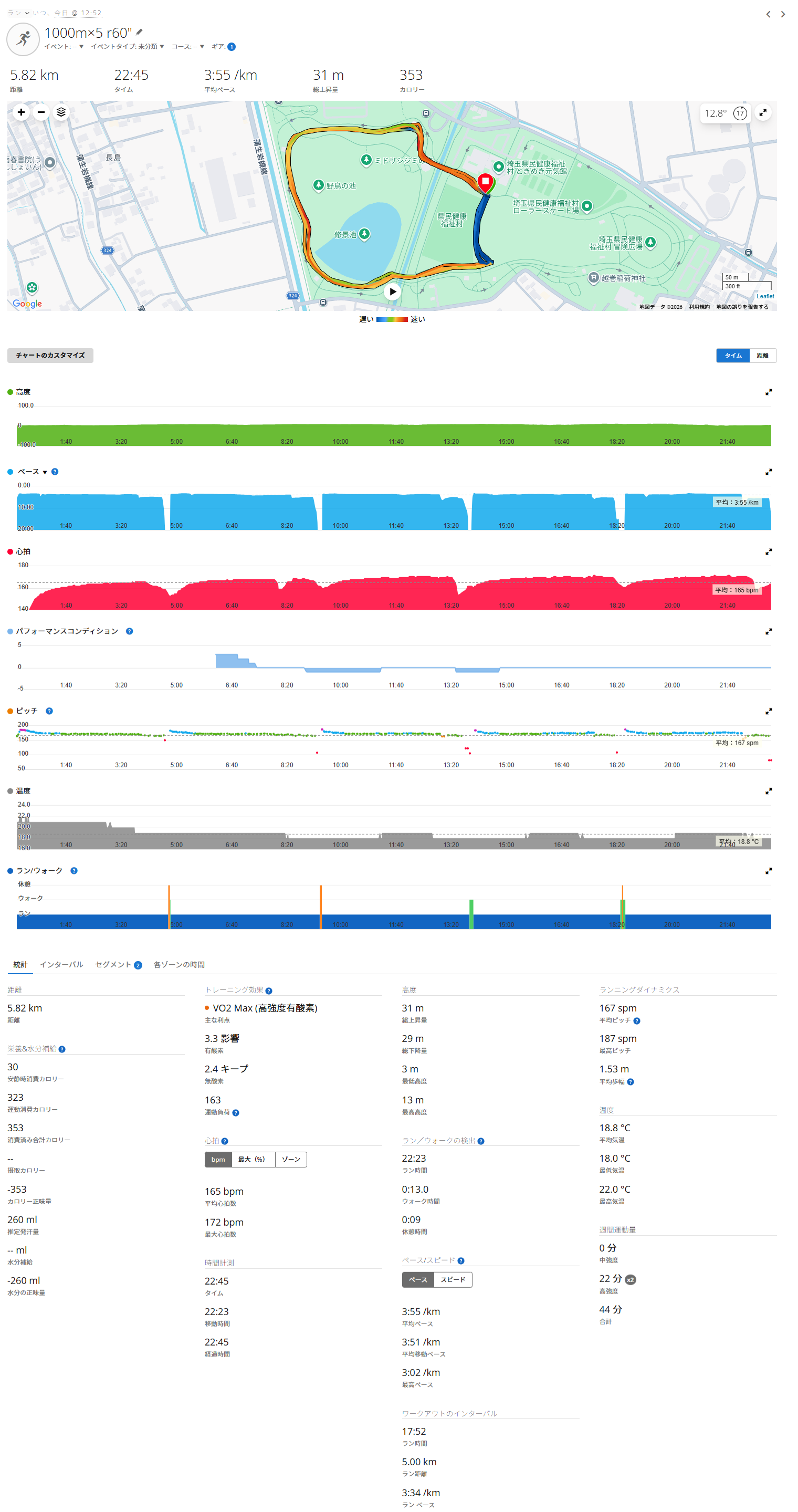This screenshot has width=798, height=1512.
Task: Go to the next activity arrow
Action: pyautogui.click(x=782, y=14)
